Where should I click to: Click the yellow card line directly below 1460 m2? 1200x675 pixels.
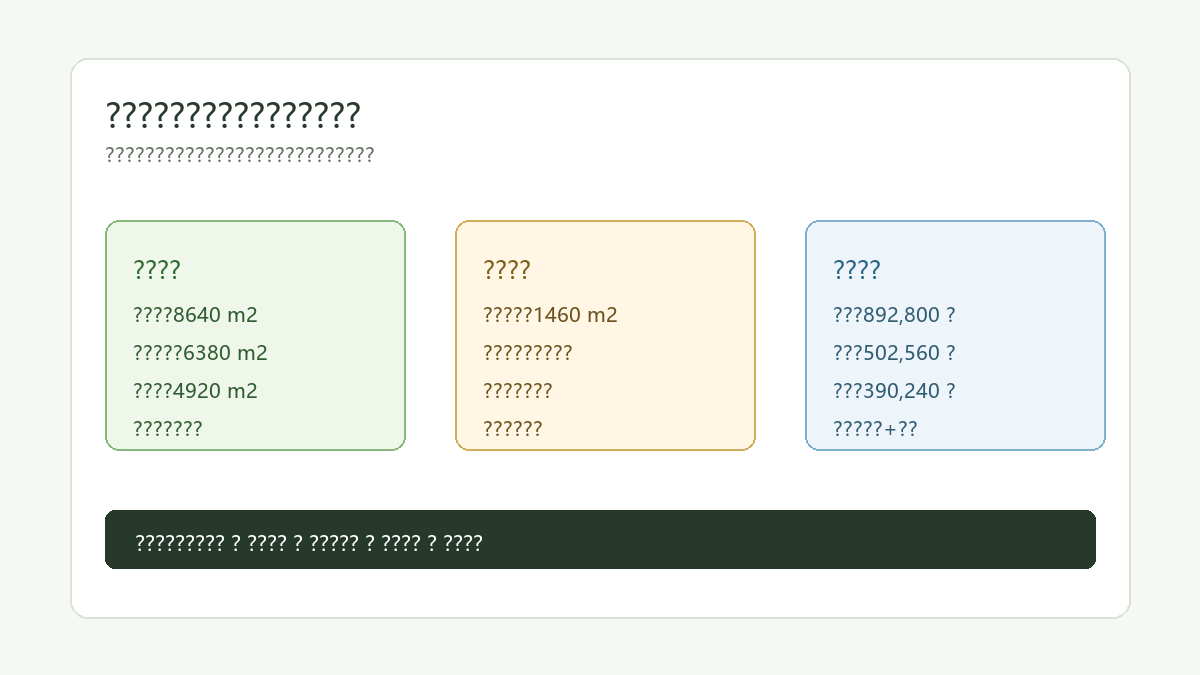pyautogui.click(x=528, y=353)
